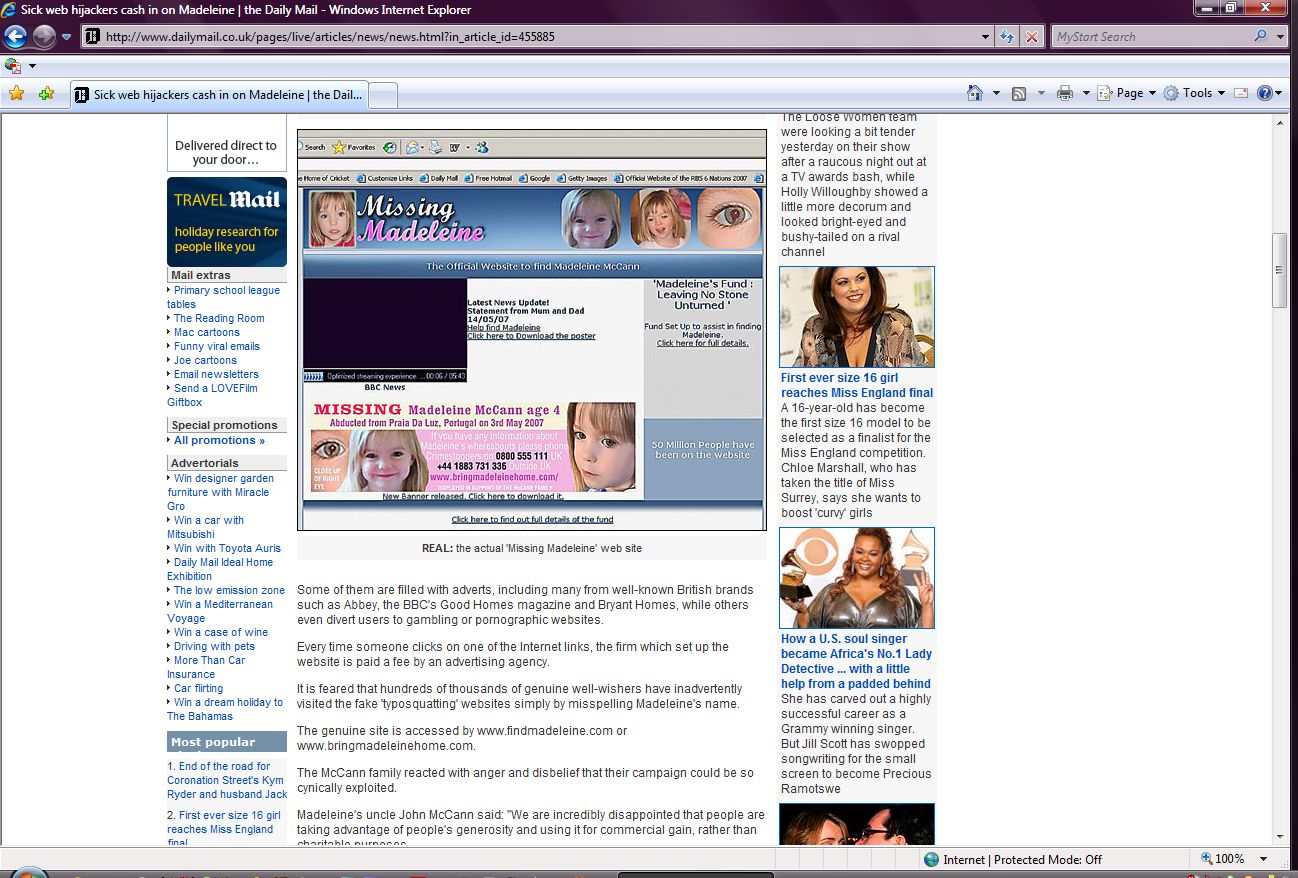Click the Print toolbar icon
Image resolution: width=1298 pixels, height=878 pixels.
tap(1064, 93)
